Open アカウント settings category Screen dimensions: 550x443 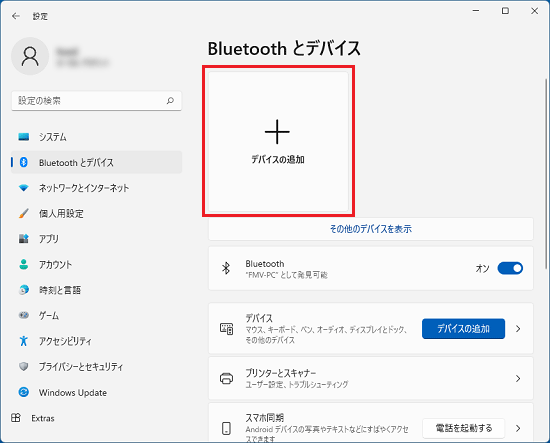pyautogui.click(x=96, y=264)
